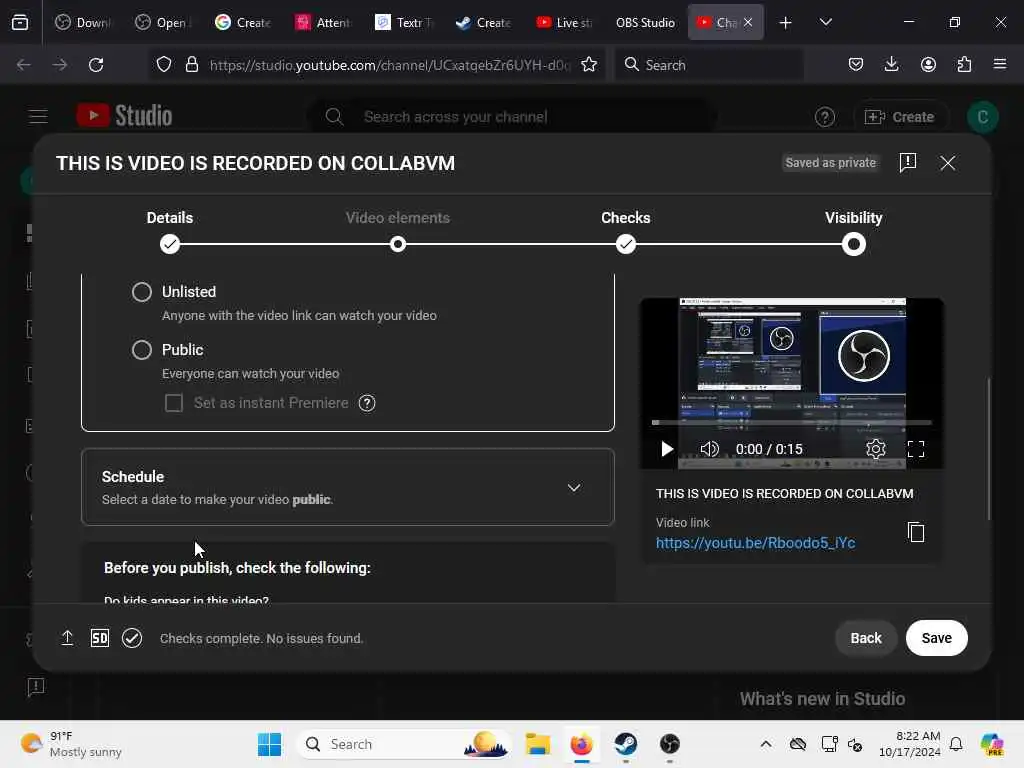Switch to the OBS Studio browser tab
Image resolution: width=1024 pixels, height=768 pixels.
click(645, 22)
